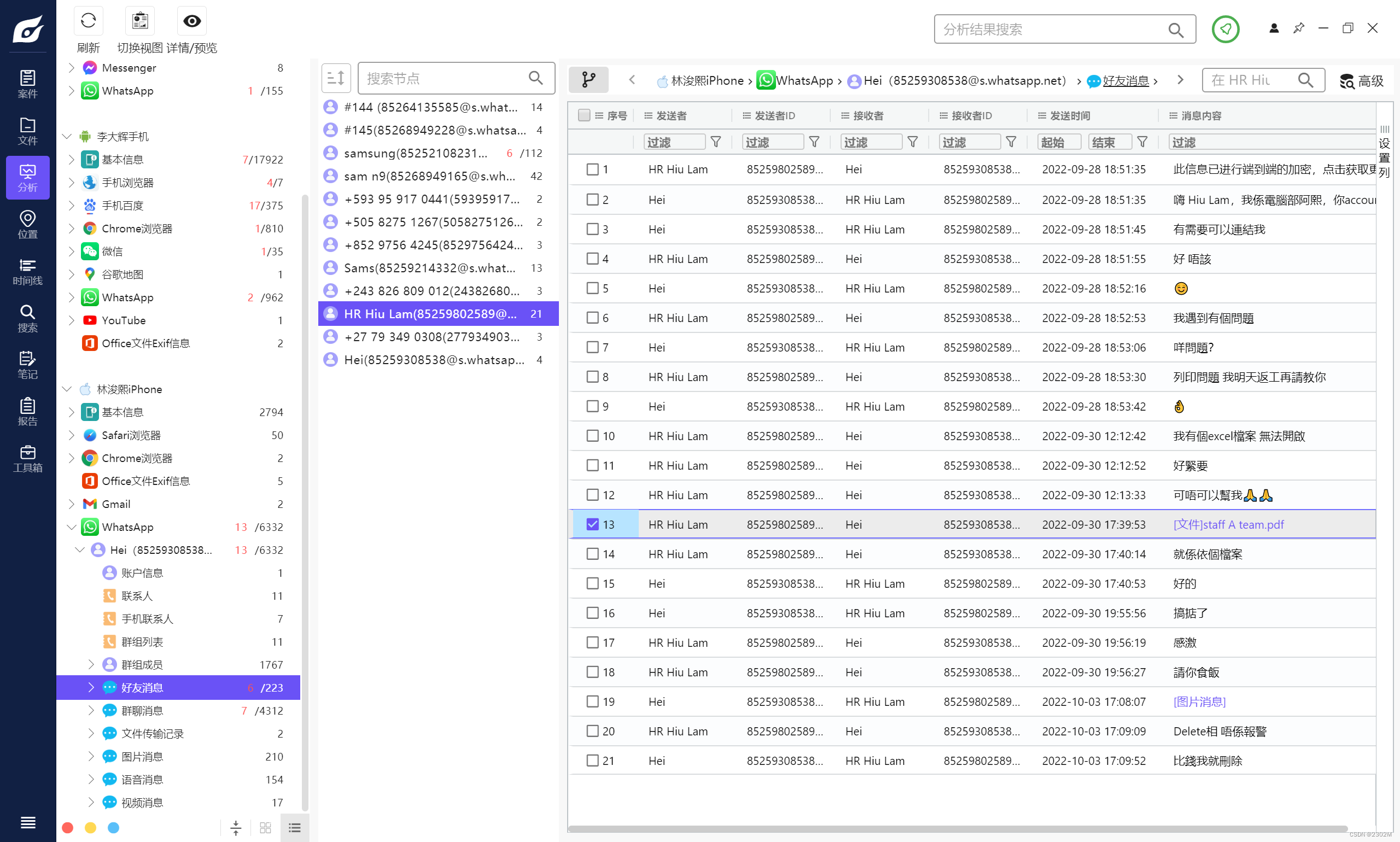Expand the 群聊消息 tree node
1400x842 pixels.
click(91, 710)
